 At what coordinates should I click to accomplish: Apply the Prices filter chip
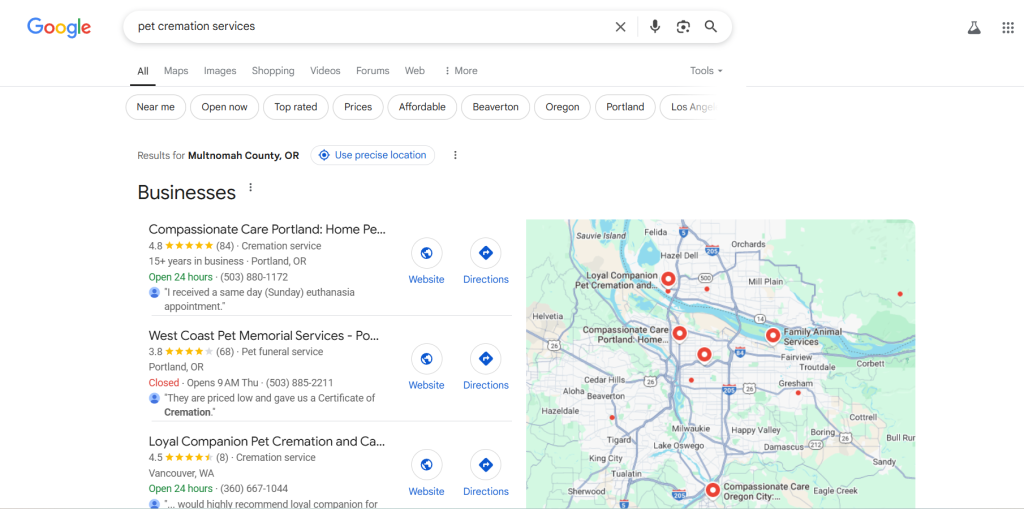[x=358, y=107]
